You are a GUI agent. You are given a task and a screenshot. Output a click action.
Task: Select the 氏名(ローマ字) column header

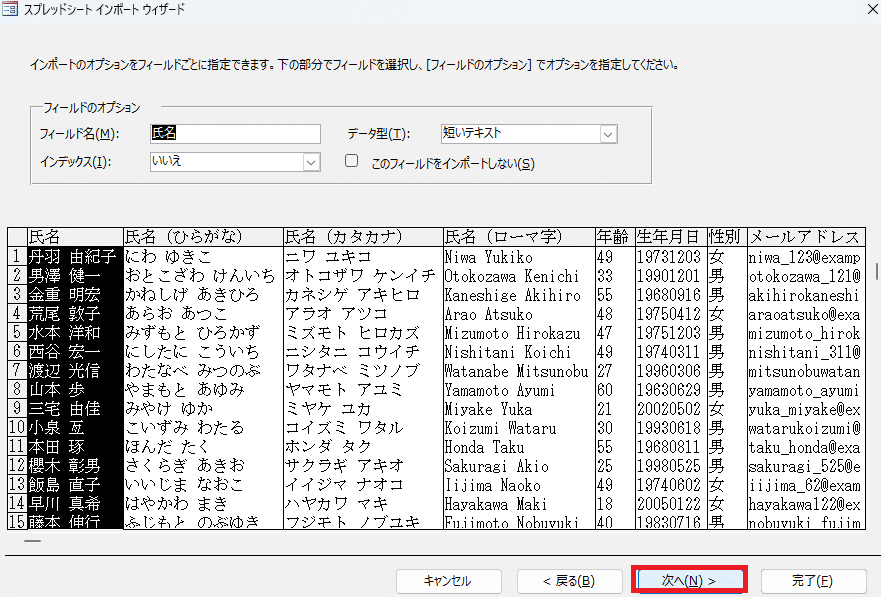click(x=519, y=237)
